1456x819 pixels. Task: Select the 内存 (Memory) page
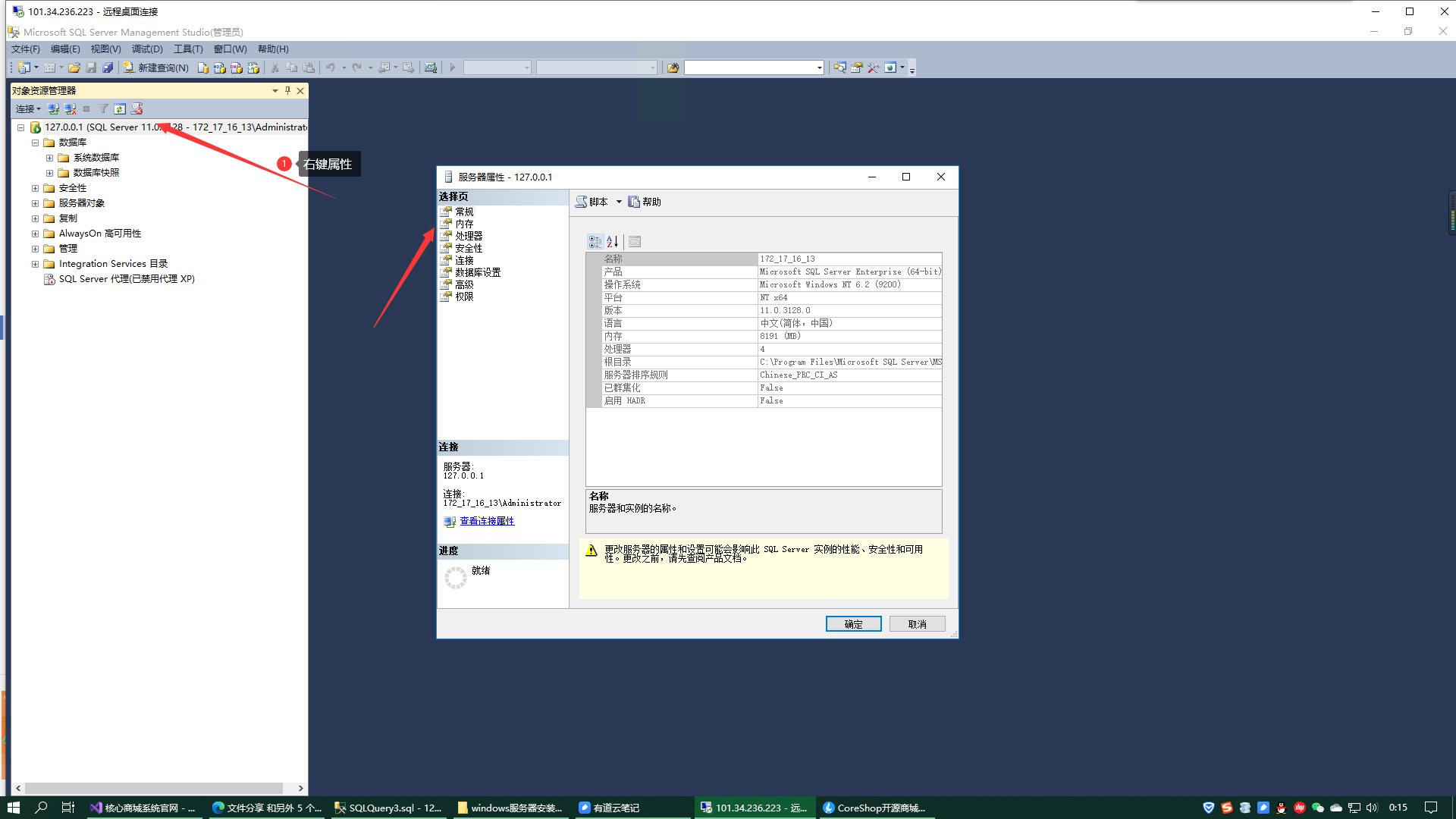464,224
